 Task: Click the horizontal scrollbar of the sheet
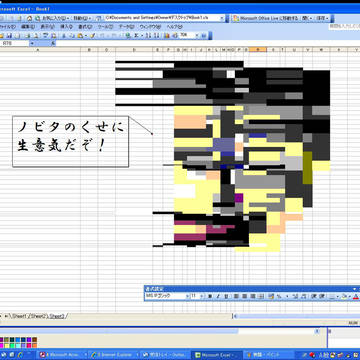297,316
